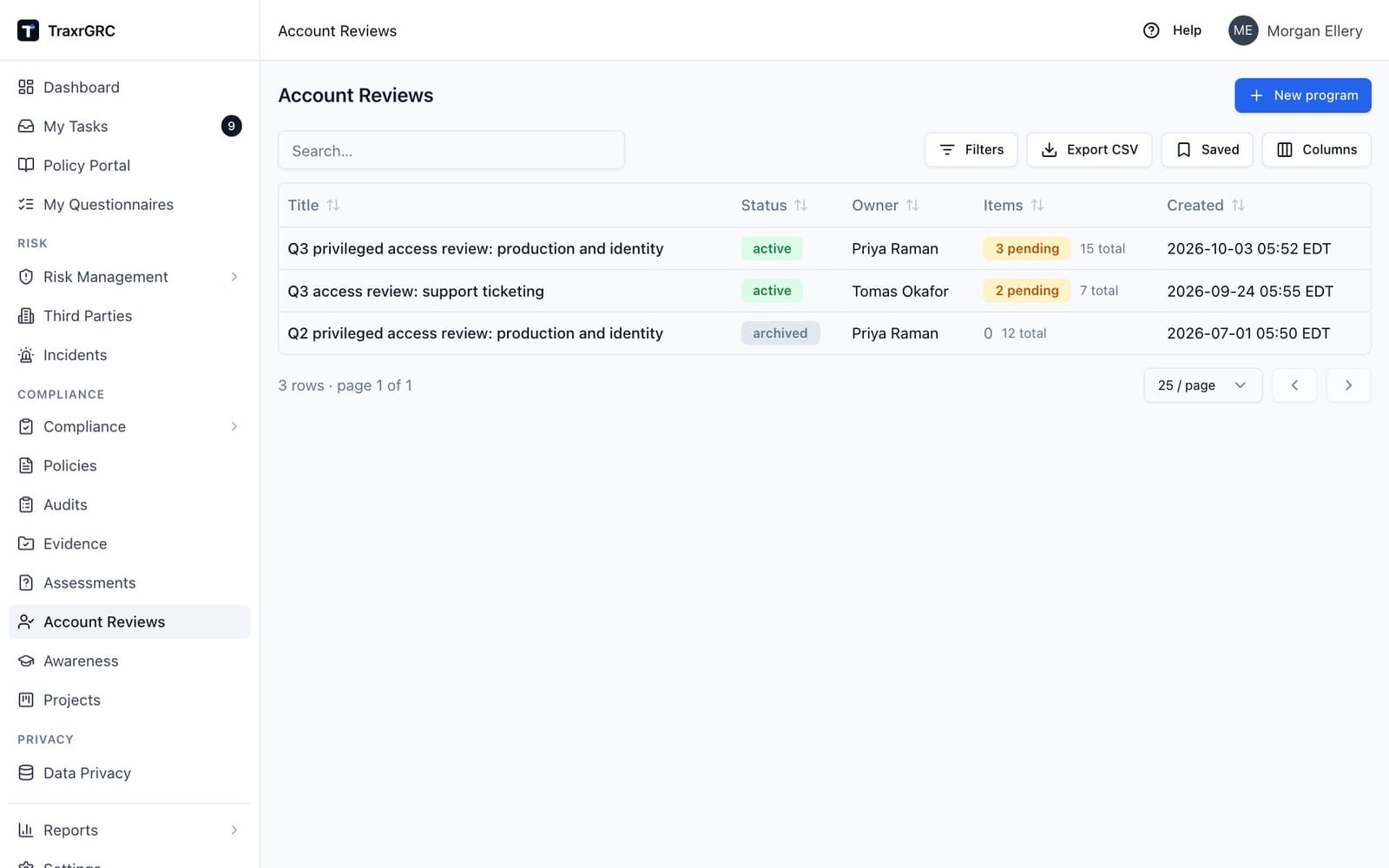Expand the Compliance submenu
The image size is (1389, 868).
[x=234, y=426]
